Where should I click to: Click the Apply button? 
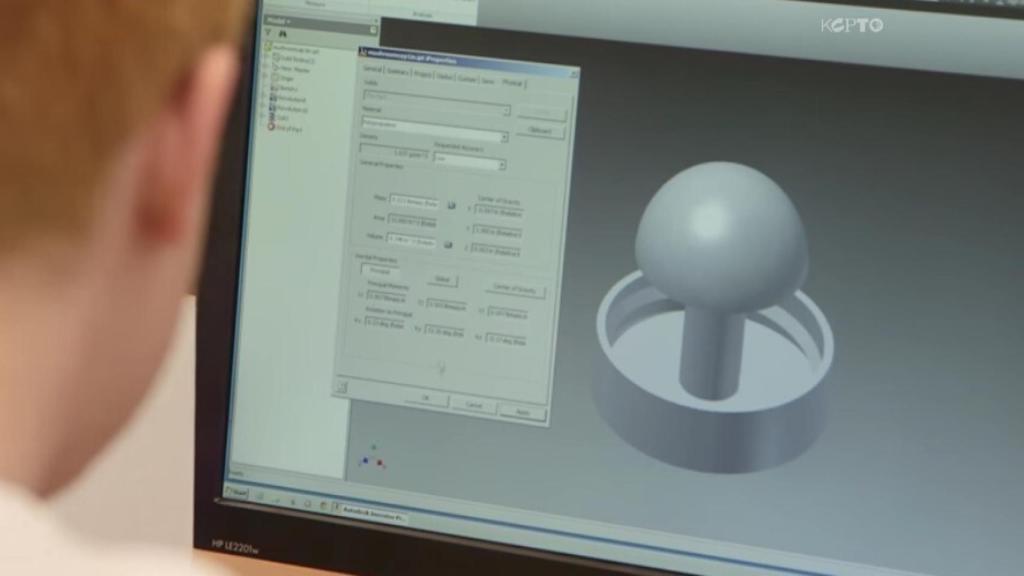tap(521, 411)
